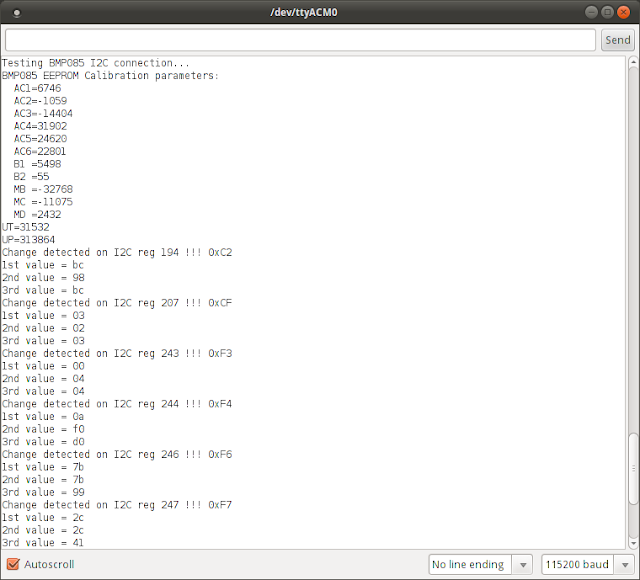Click the '2nd value = f0' line
The width and height of the screenshot is (640, 580).
(43, 429)
